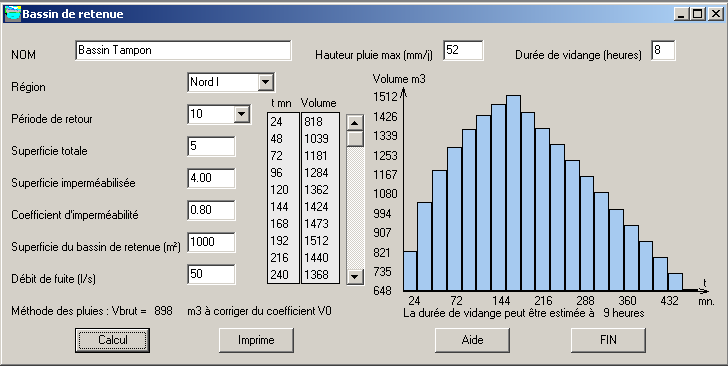
Task: Click the Superficie imperméabilisée field
Action: point(211,178)
